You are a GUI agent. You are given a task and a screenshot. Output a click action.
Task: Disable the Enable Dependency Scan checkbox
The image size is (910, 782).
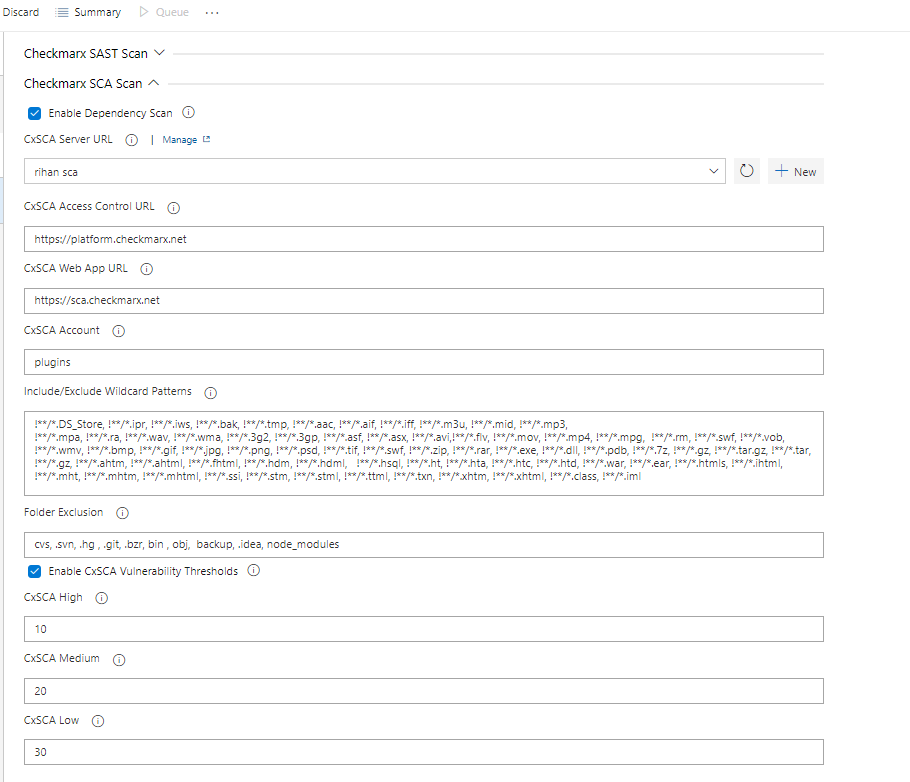[34, 113]
